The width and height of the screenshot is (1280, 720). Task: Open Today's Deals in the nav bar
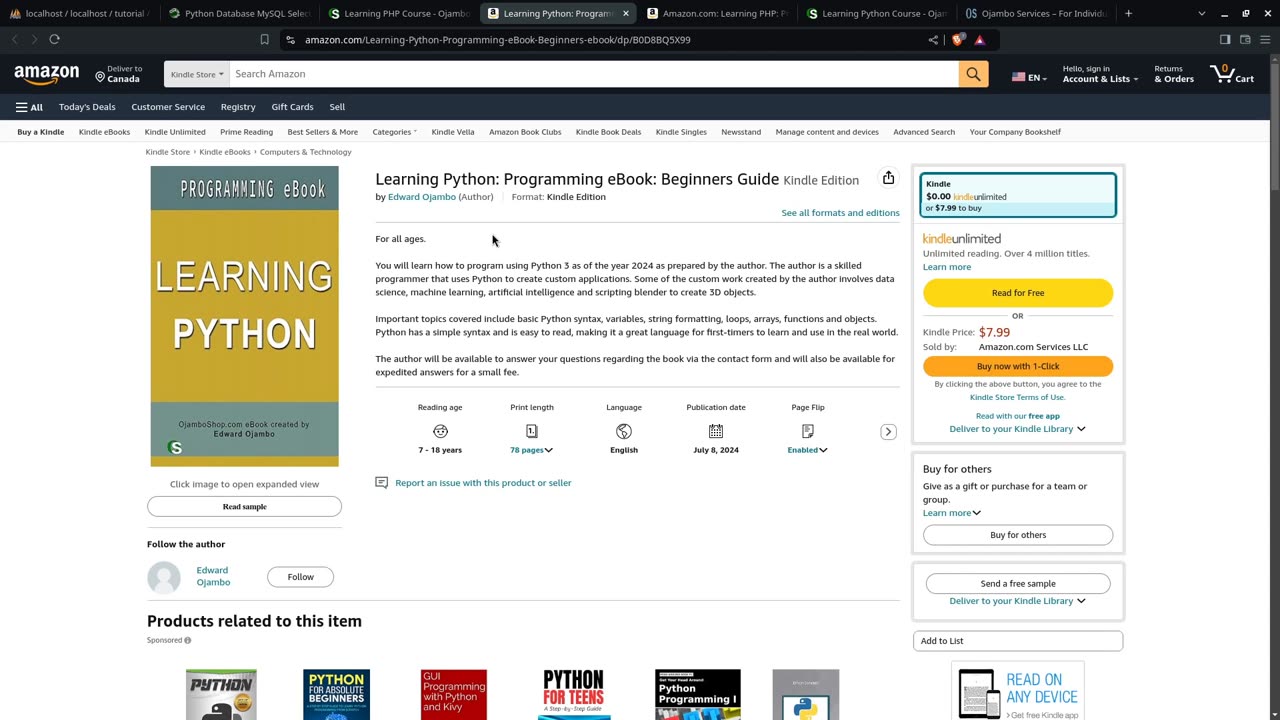pyautogui.click(x=87, y=107)
